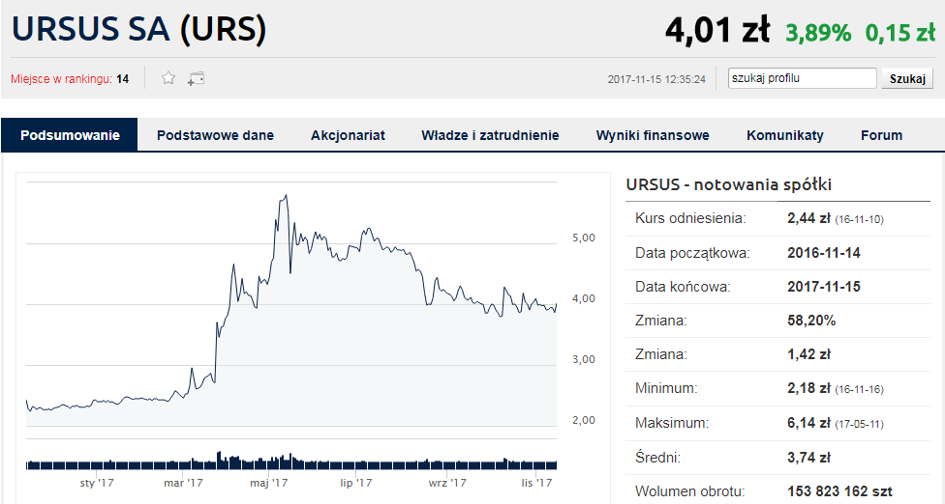945x504 pixels.
Task: Click the 3,89% percentage change value
Action: click(818, 33)
